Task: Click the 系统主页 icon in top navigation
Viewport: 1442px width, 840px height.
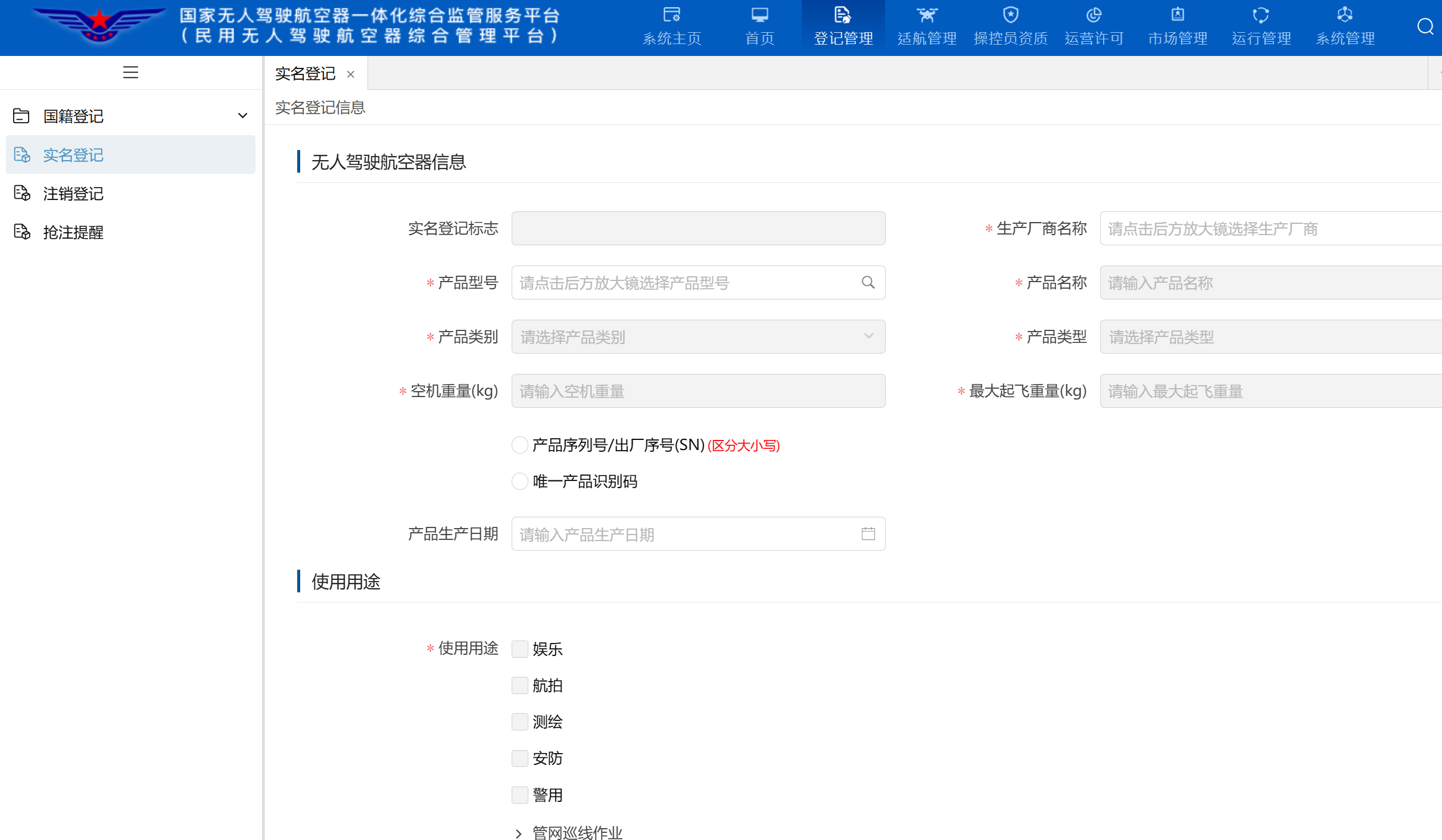Action: [x=671, y=14]
